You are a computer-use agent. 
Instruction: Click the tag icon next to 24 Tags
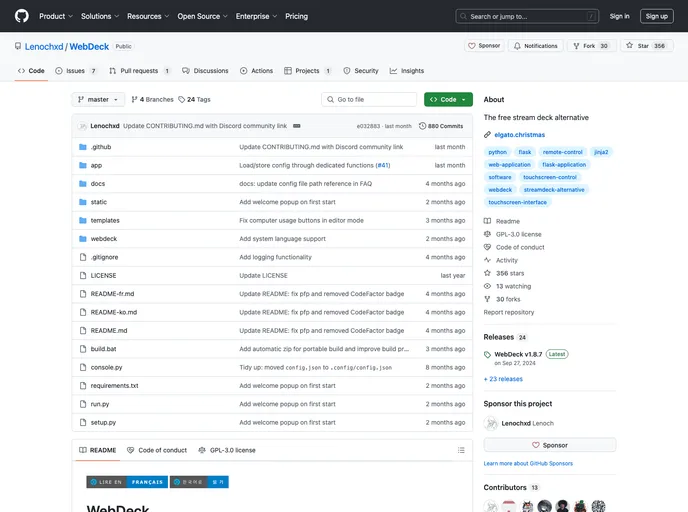pos(182,100)
